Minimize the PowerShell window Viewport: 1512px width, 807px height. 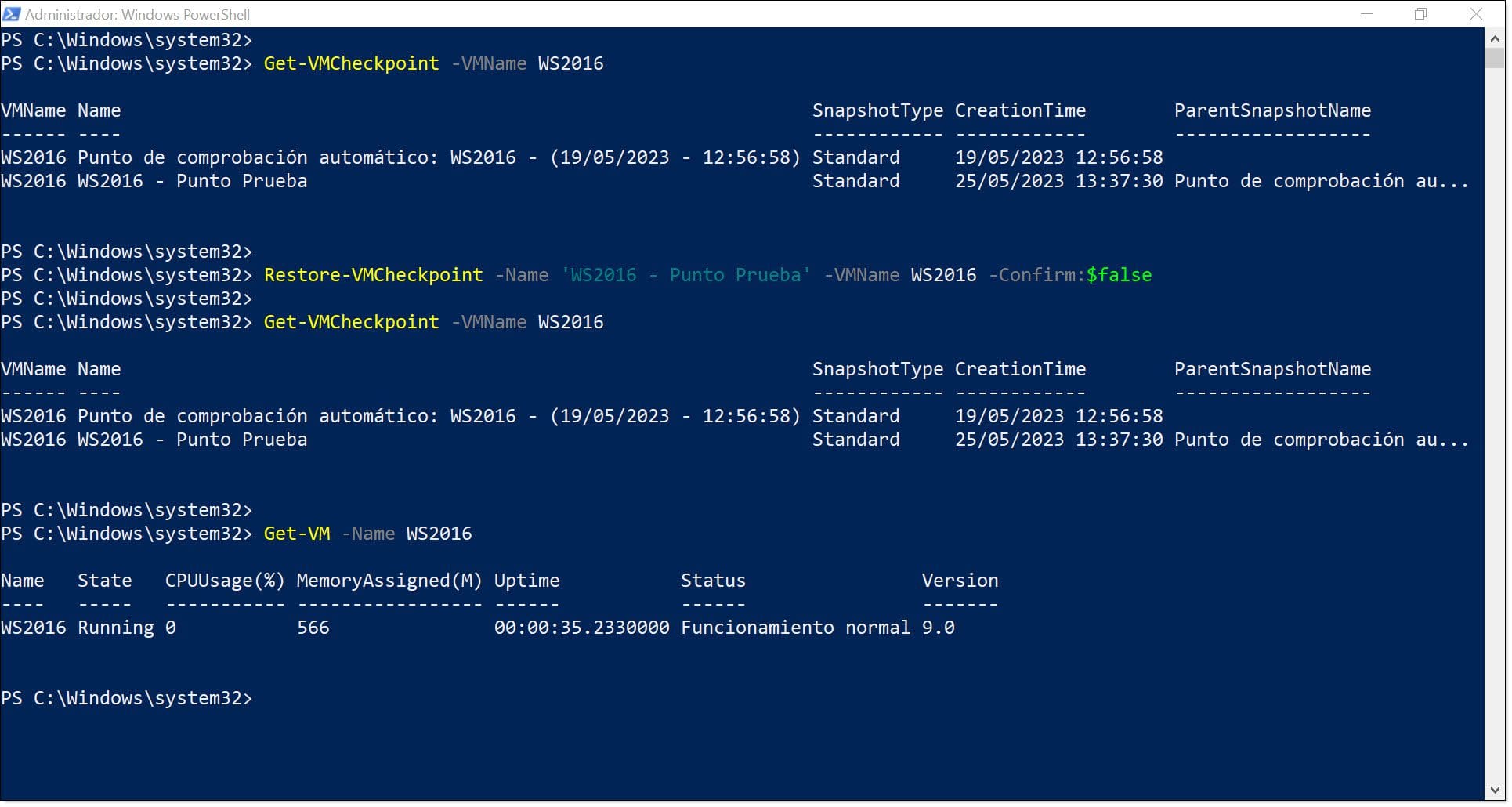(x=1367, y=14)
